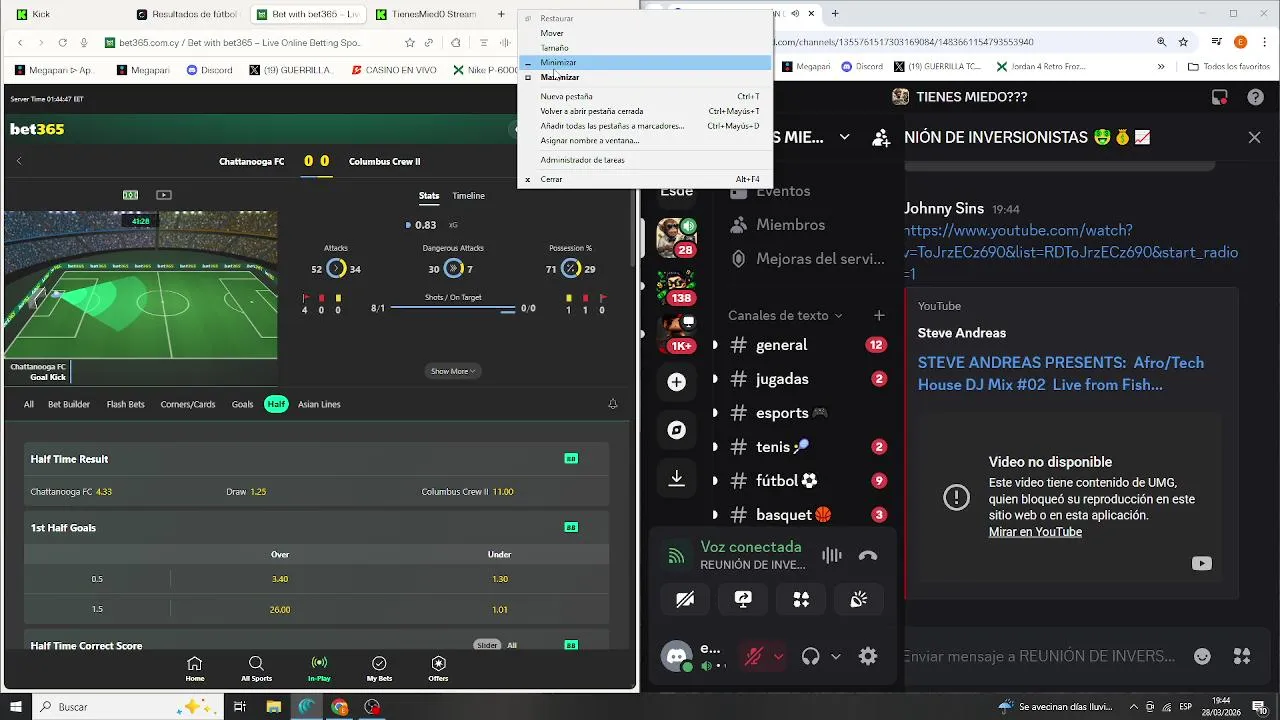Open My Bets in bet365 bottom bar
Image resolution: width=1280 pixels, height=720 pixels.
coord(379,669)
